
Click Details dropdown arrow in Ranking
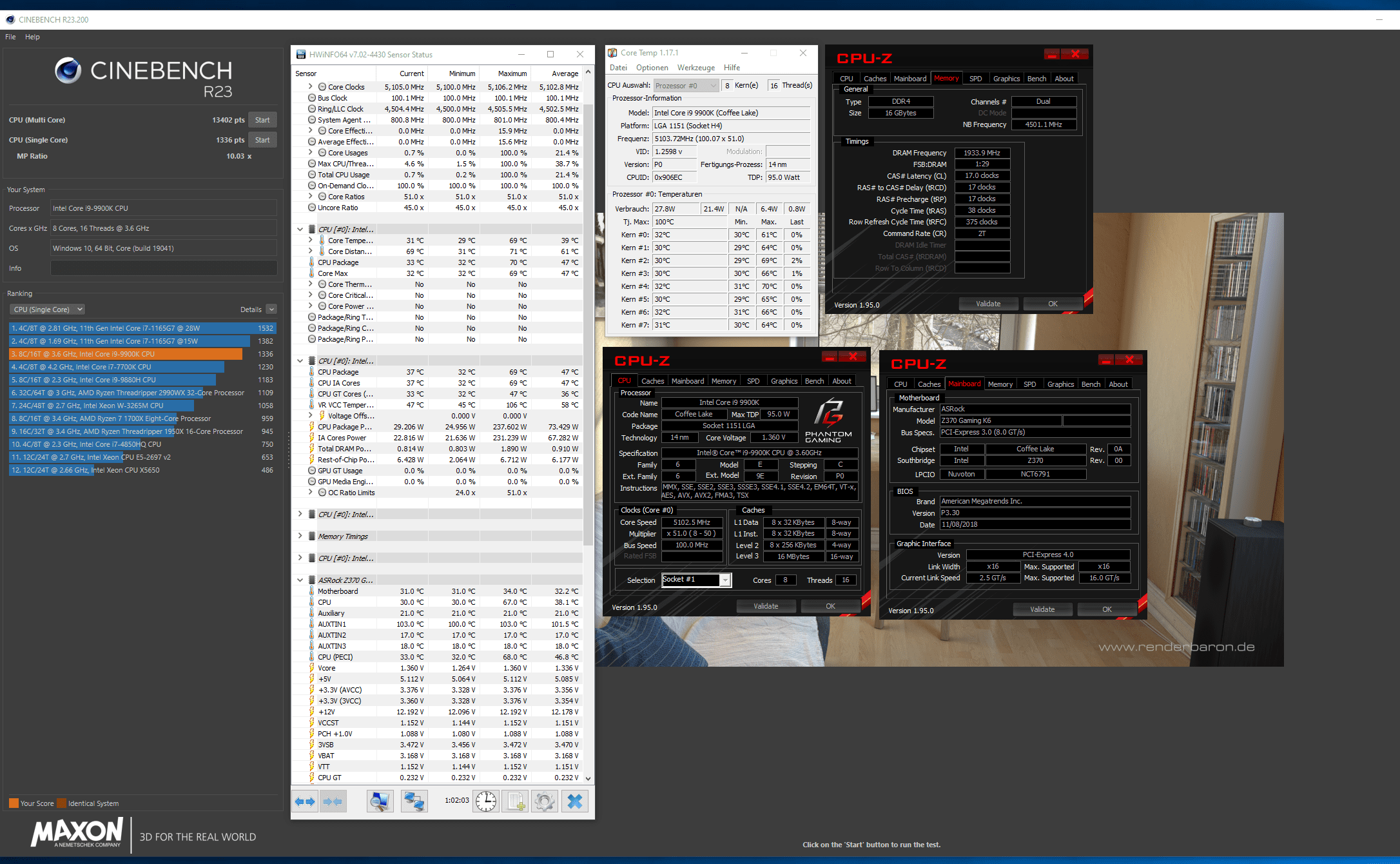pyautogui.click(x=271, y=309)
